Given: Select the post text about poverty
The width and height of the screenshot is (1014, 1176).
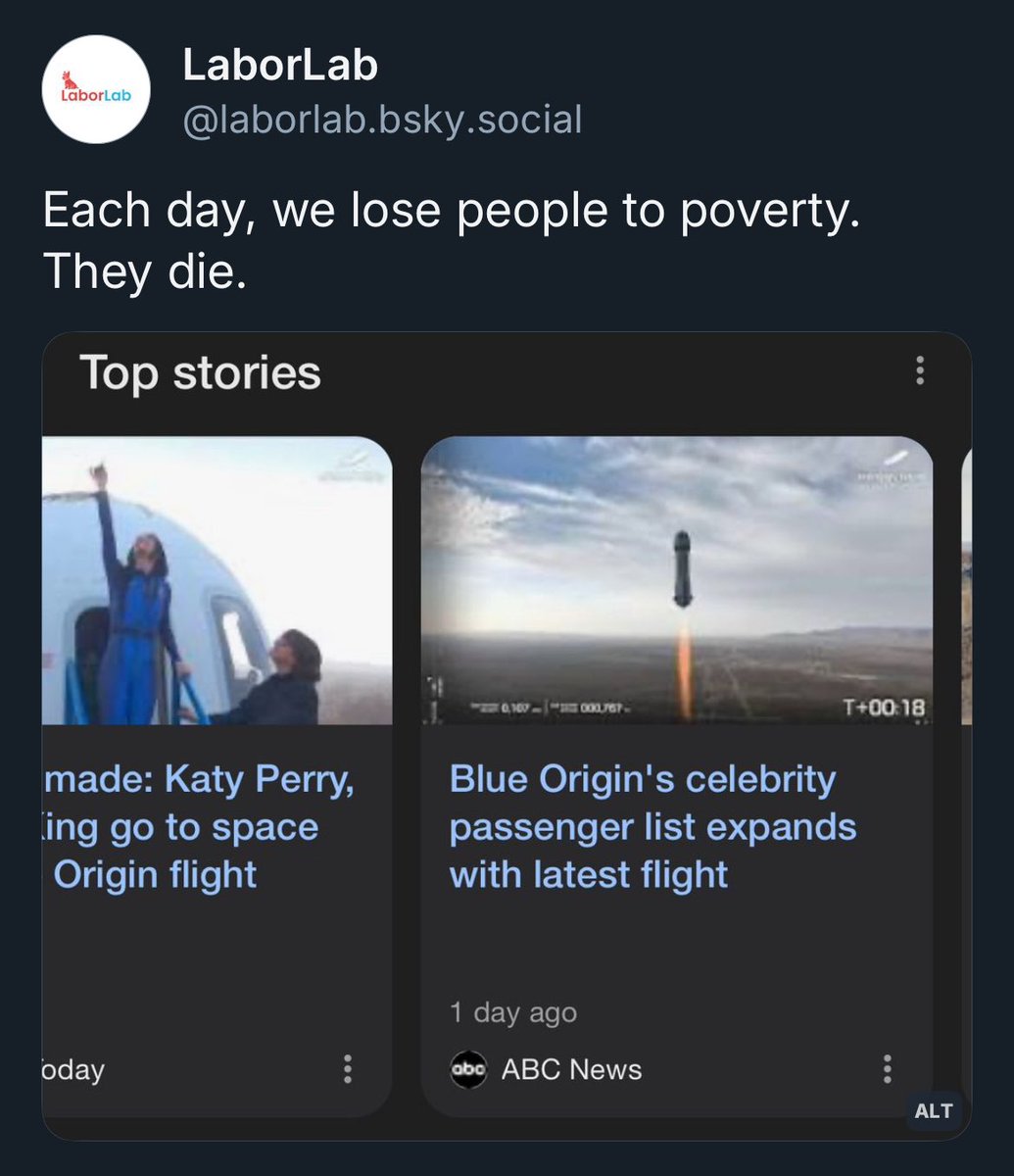Looking at the screenshot, I should 452,240.
